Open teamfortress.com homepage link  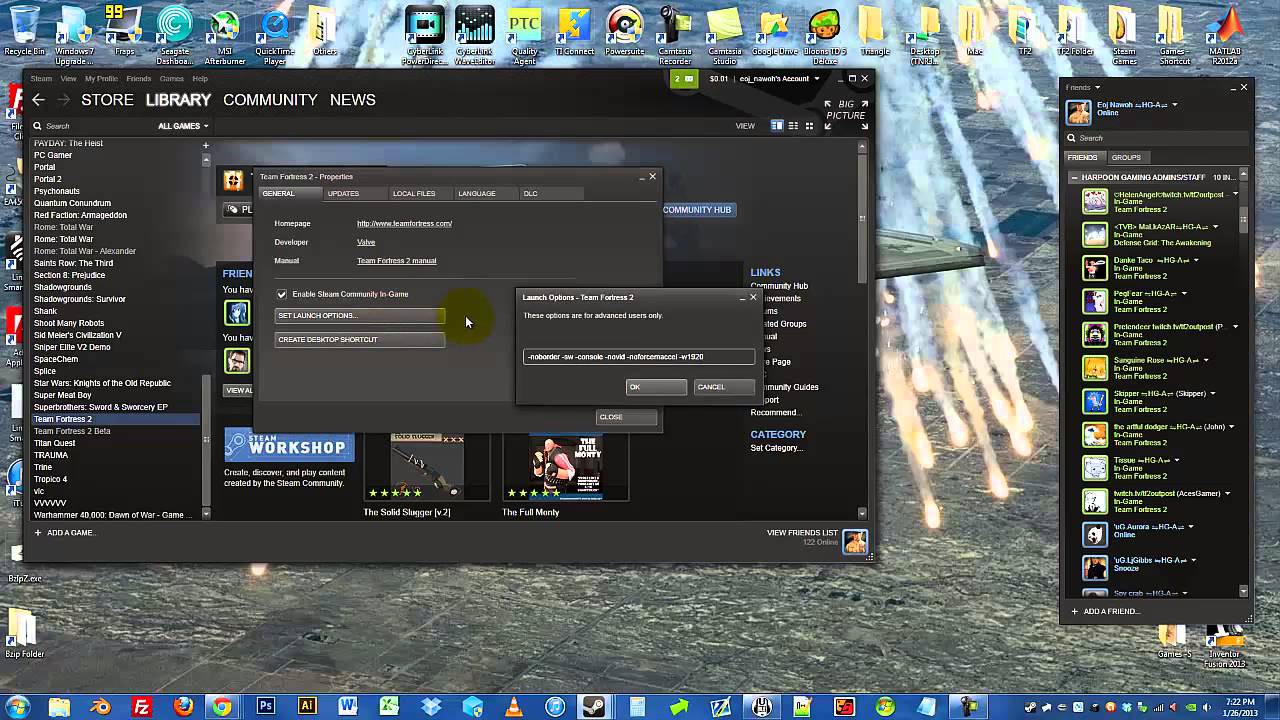pos(404,223)
